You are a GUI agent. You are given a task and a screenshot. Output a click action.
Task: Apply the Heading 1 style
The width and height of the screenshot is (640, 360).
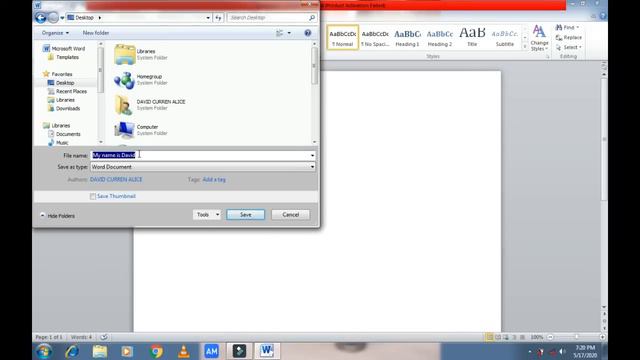407,38
